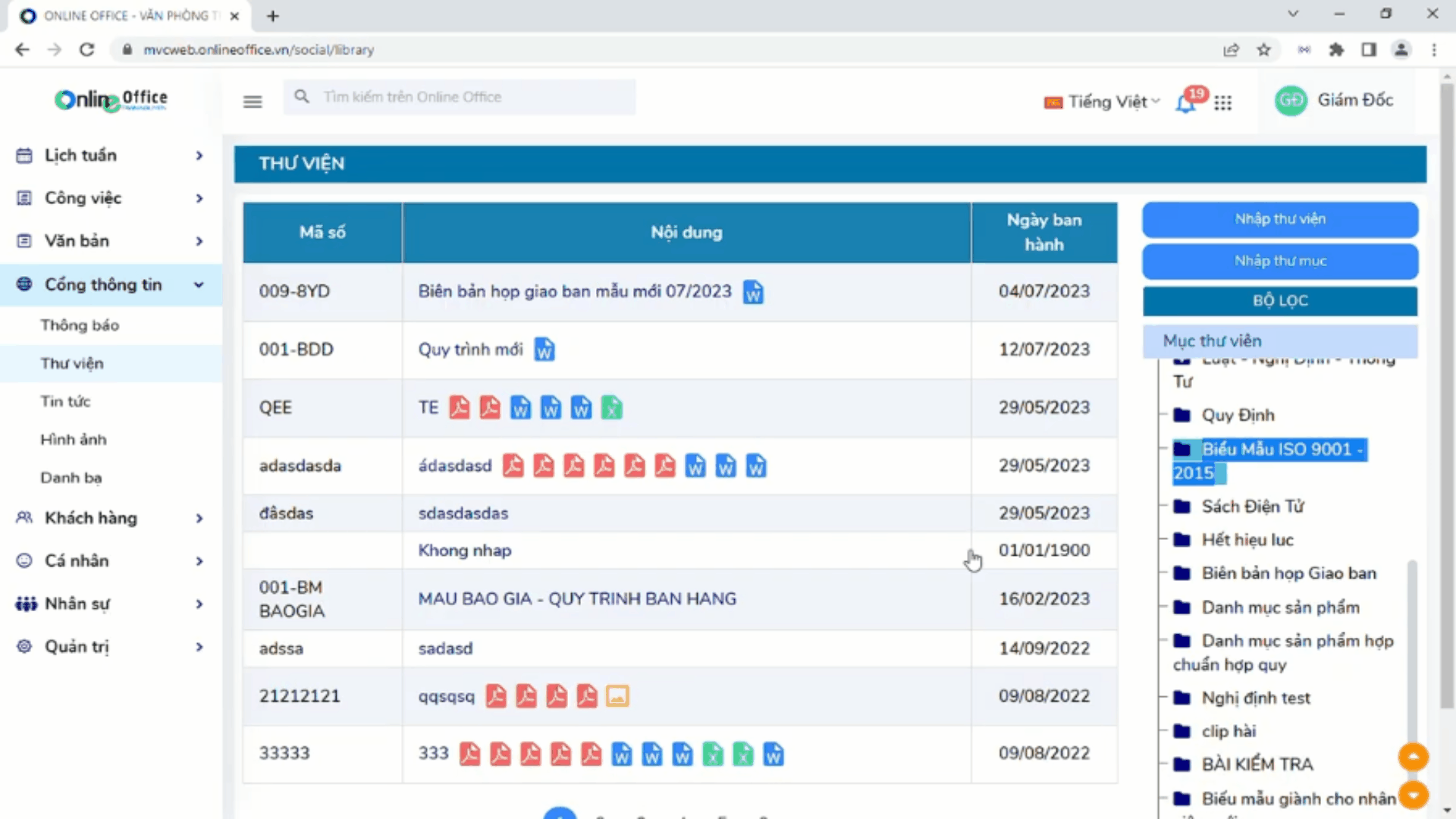This screenshot has height=819, width=1456.
Task: Open Excel attachment in TE row
Action: [x=611, y=408]
